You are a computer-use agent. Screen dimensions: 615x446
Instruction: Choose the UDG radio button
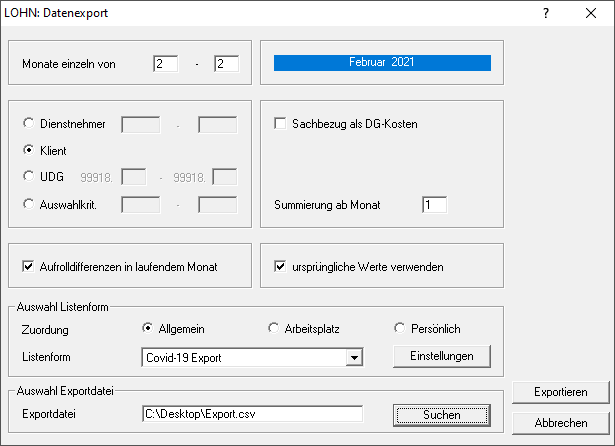click(x=28, y=177)
